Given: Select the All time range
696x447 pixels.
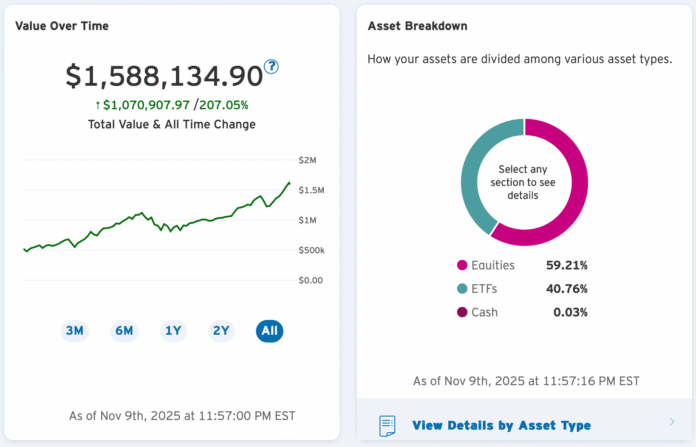Looking at the screenshot, I should tap(269, 331).
